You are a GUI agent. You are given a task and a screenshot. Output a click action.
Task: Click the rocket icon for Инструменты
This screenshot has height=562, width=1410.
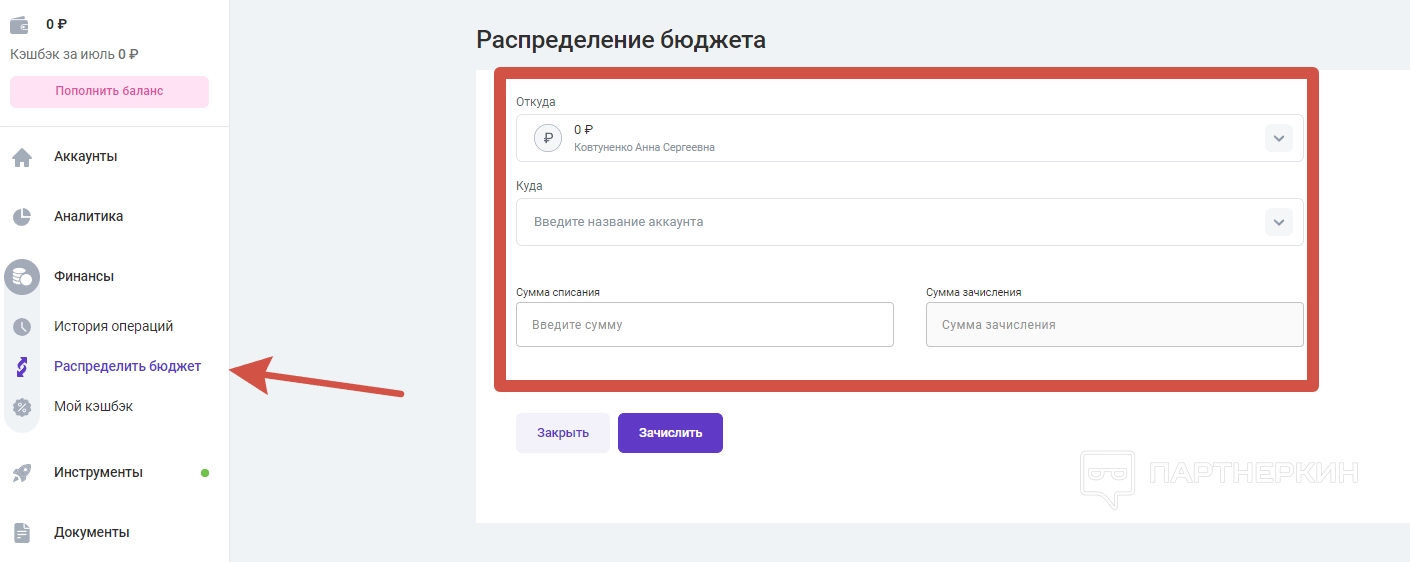coord(22,473)
